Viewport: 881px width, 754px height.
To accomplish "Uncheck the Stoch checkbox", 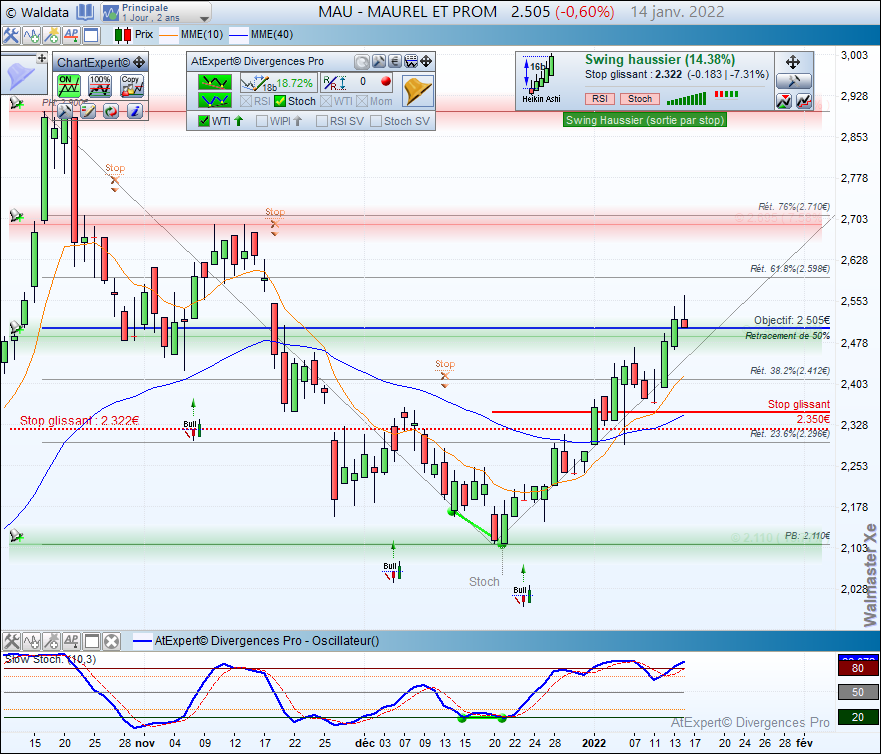I will (280, 102).
